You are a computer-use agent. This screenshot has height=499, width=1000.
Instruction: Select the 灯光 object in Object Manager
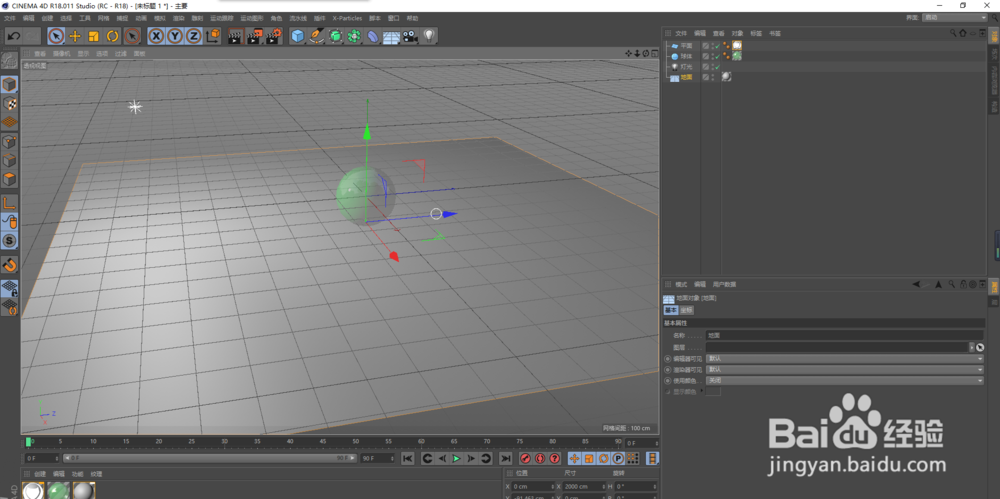coord(686,66)
